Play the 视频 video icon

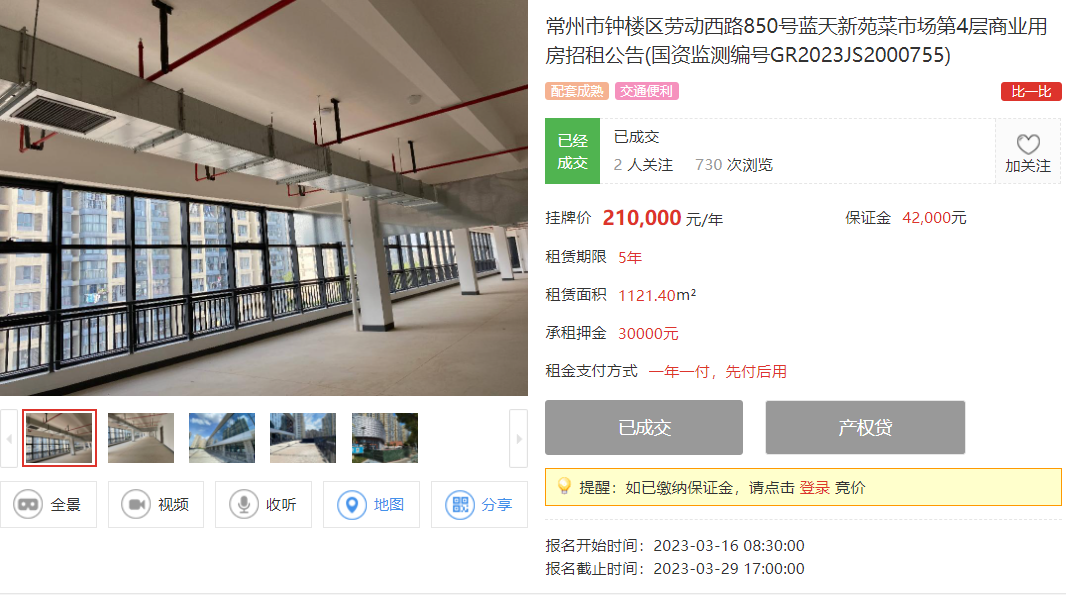coord(136,505)
